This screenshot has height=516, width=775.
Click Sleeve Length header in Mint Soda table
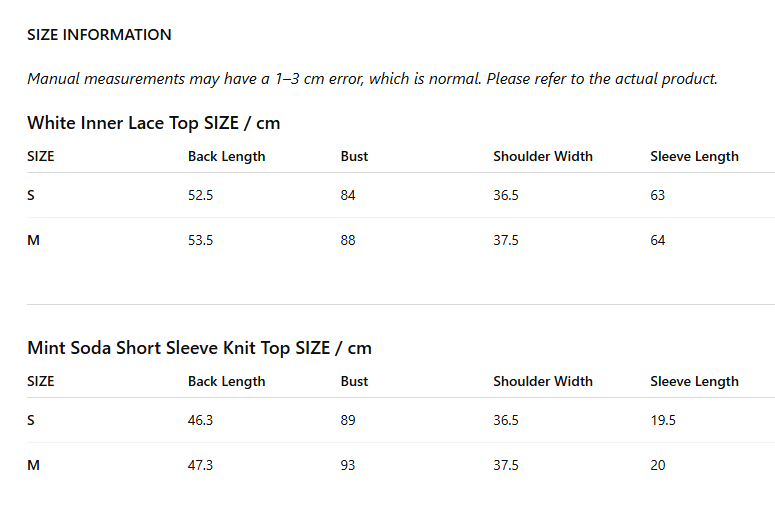[x=694, y=381]
